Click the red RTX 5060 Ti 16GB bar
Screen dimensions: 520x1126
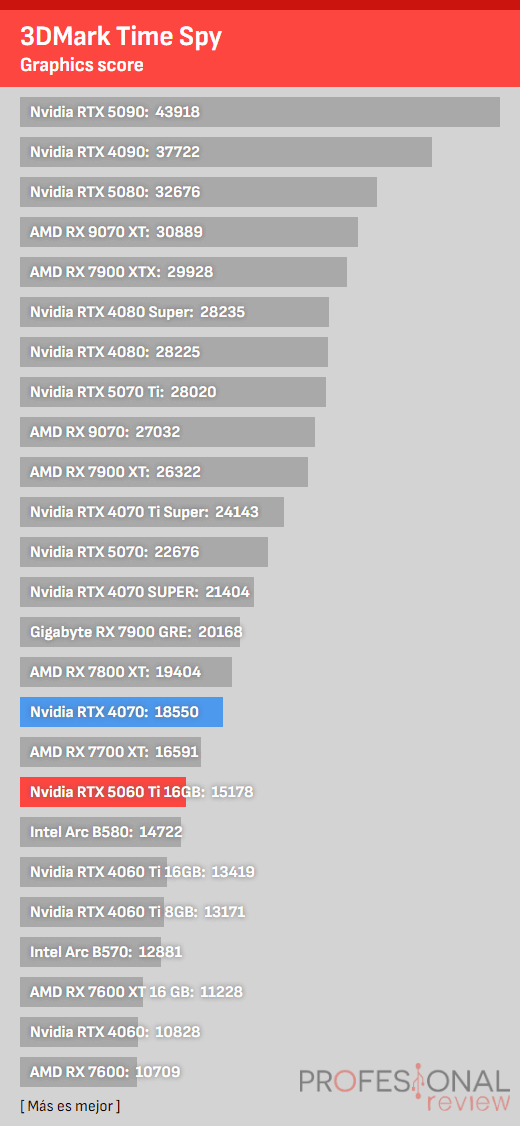[103, 791]
